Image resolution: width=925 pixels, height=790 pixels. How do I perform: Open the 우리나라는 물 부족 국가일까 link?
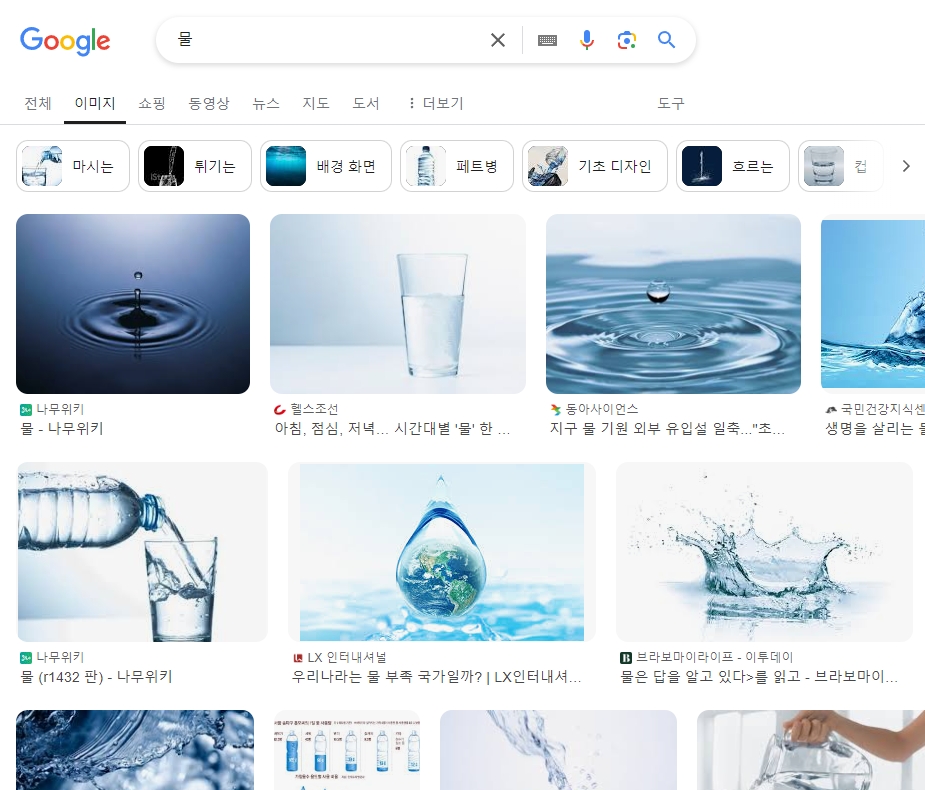pos(437,676)
